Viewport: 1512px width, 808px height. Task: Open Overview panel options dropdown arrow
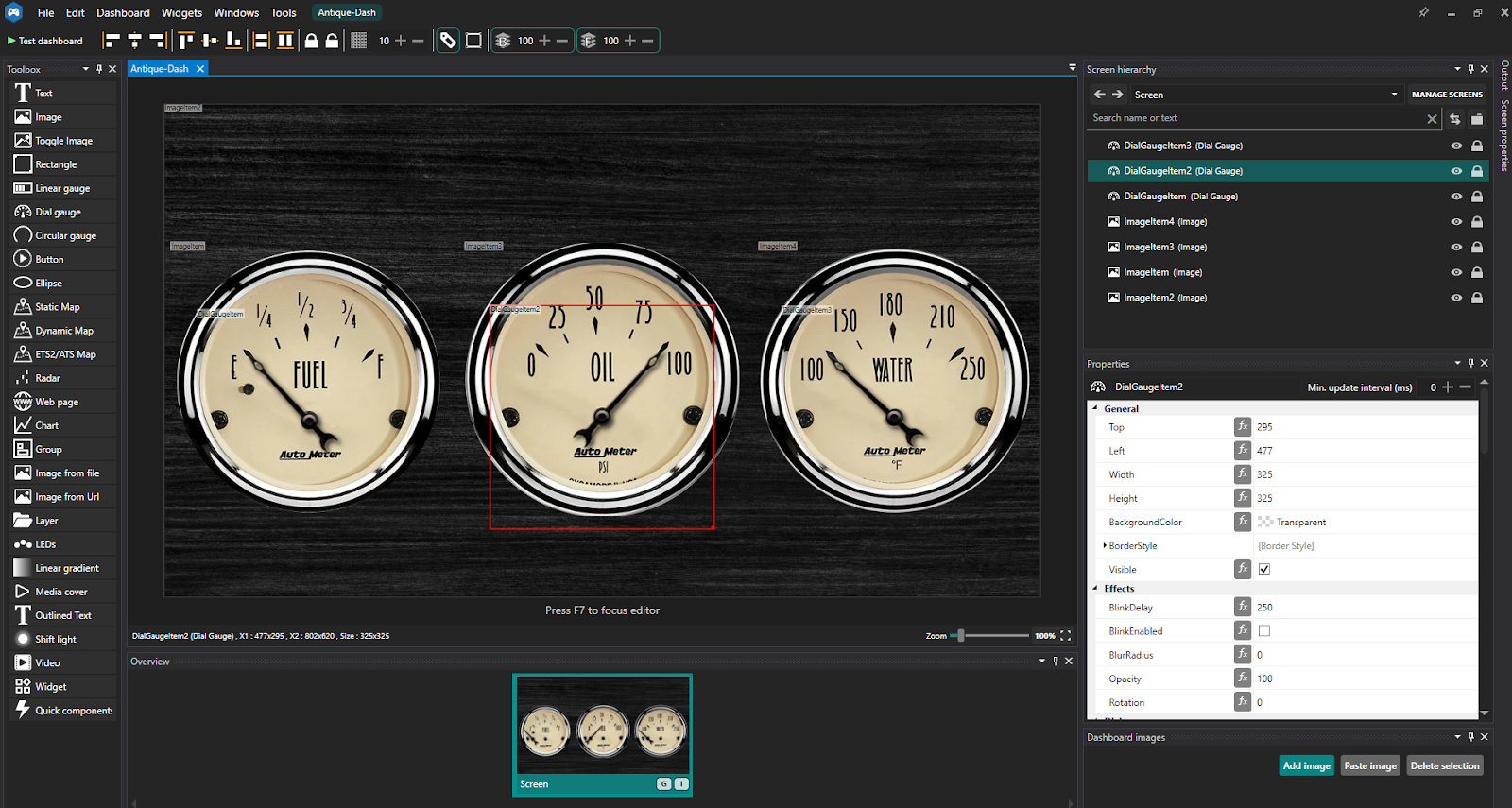tap(1042, 661)
